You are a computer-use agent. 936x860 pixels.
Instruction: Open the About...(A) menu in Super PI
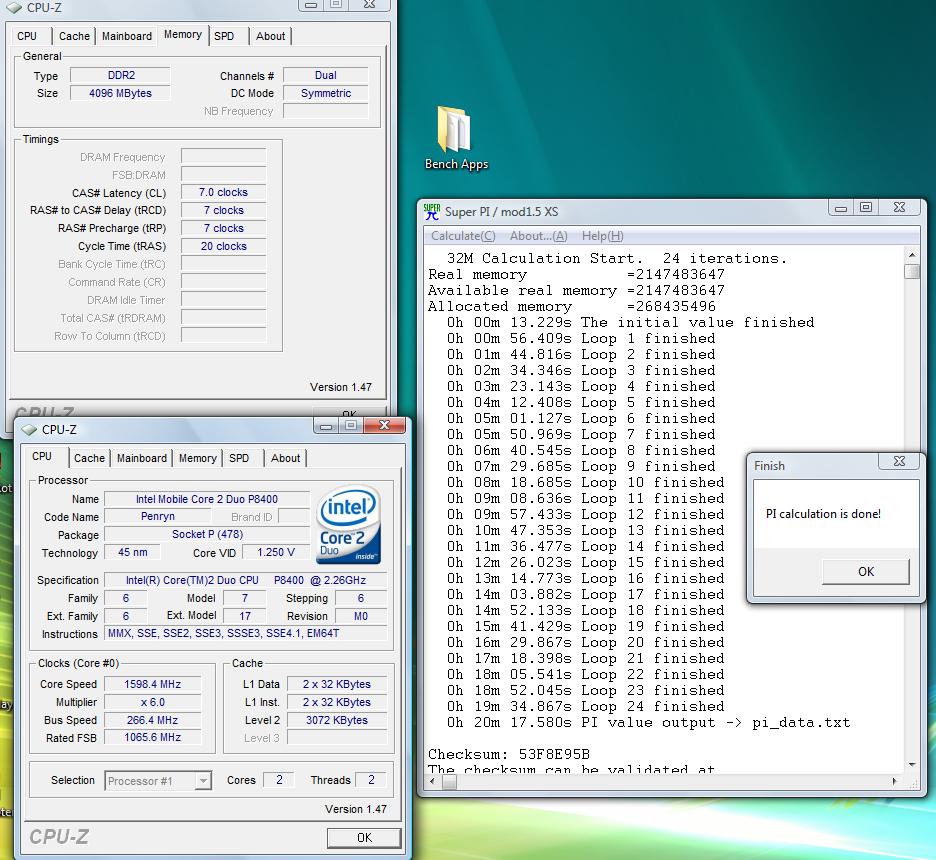tap(538, 236)
